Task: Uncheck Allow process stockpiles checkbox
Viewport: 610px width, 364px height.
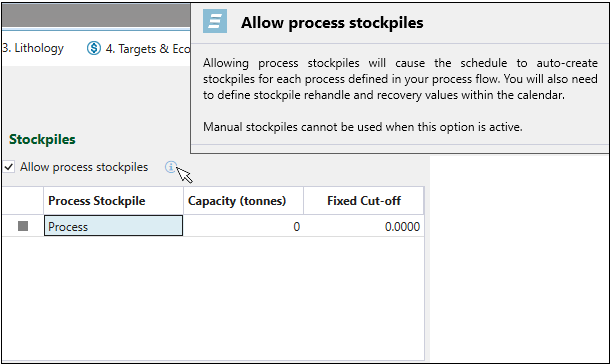Action: coord(9,167)
